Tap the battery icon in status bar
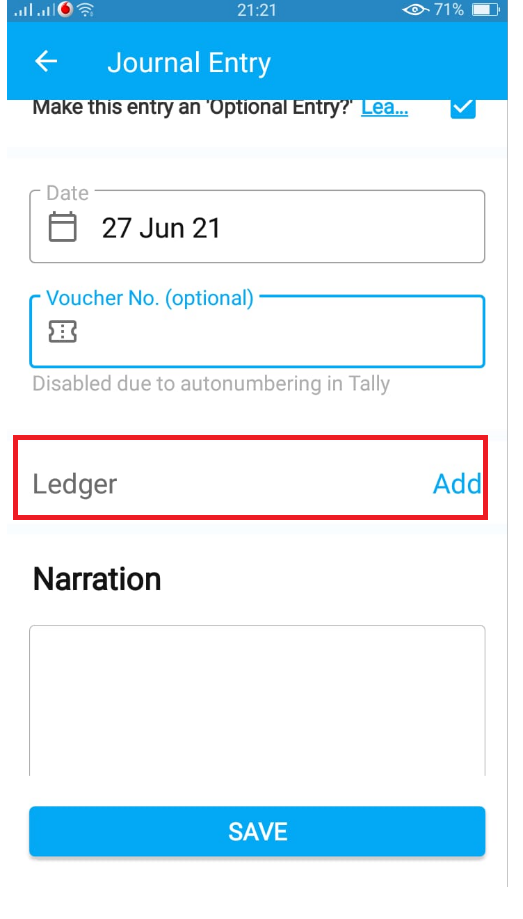The image size is (523, 919). coord(485,10)
